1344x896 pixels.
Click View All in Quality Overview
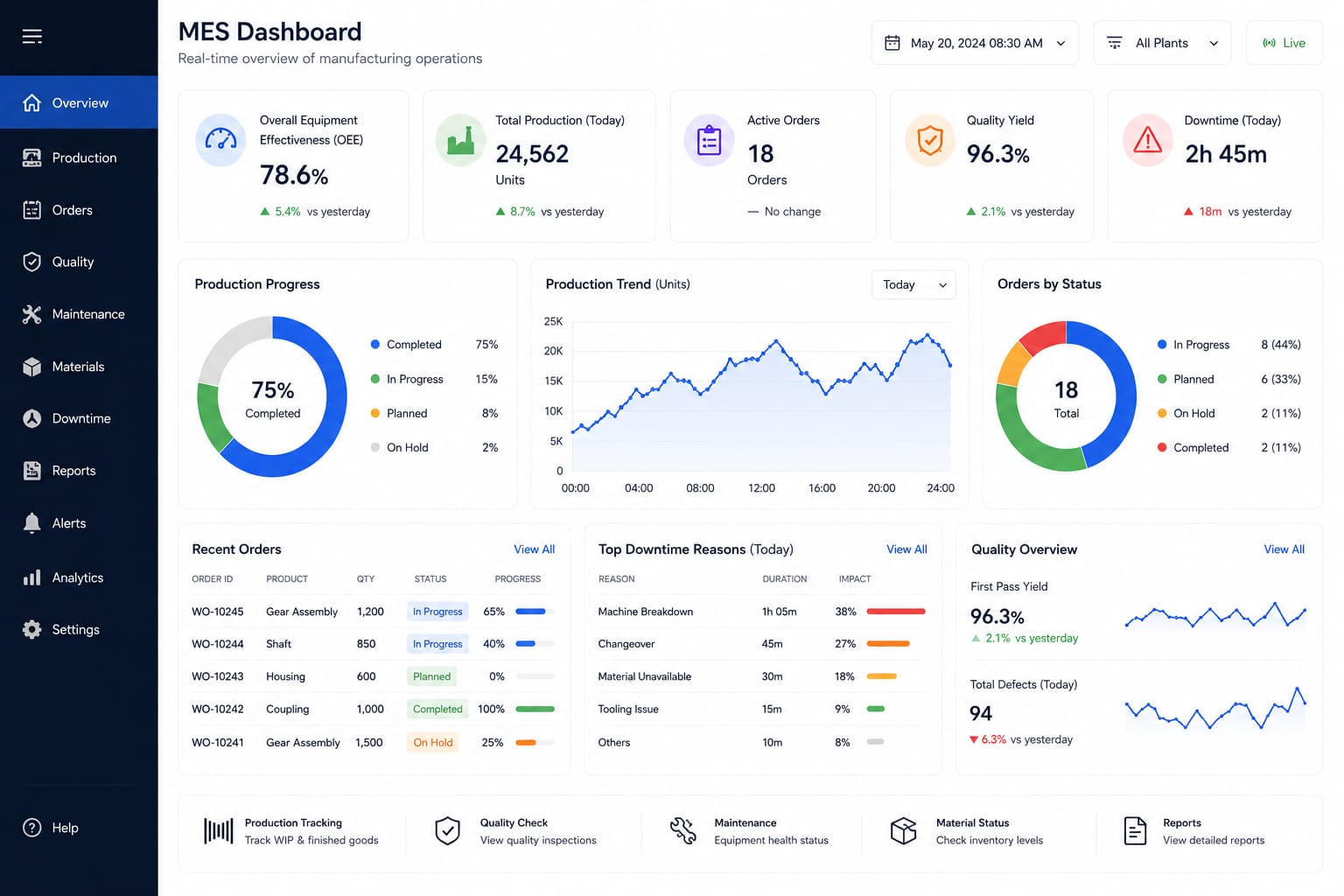pos(1284,549)
